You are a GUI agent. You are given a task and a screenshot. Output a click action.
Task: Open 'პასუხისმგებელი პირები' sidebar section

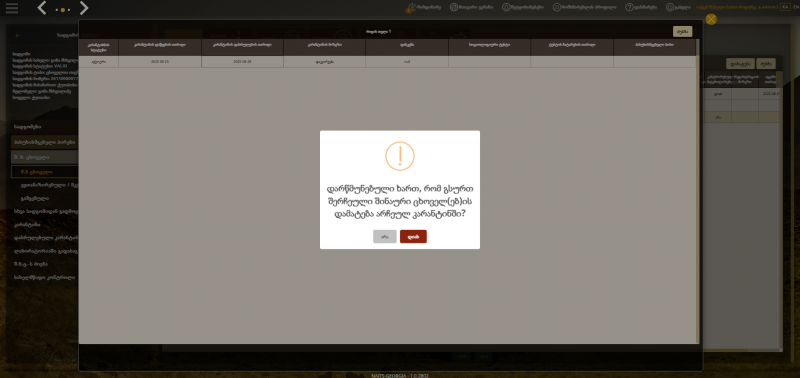44,142
